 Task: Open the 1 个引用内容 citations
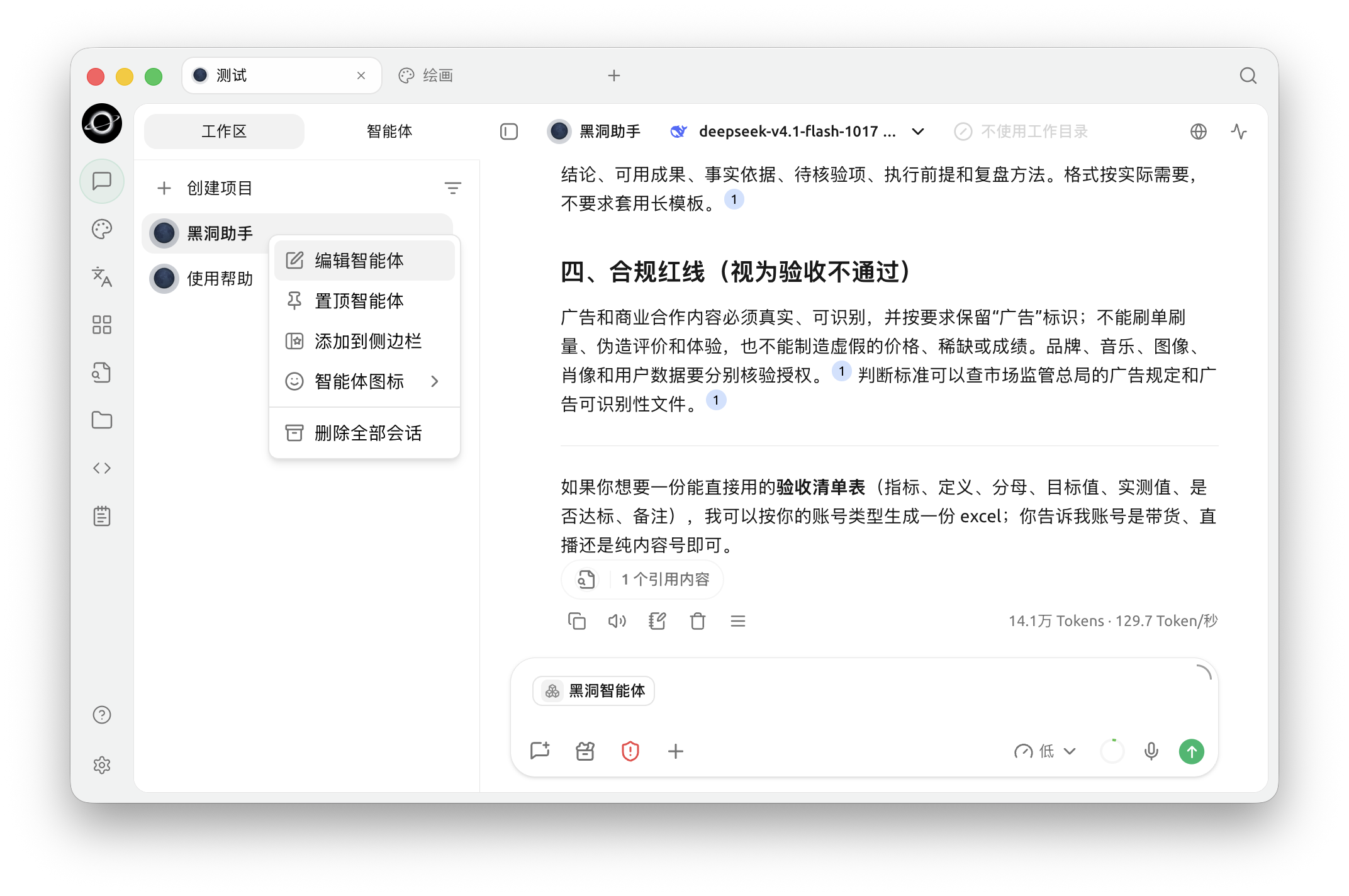[x=642, y=580]
